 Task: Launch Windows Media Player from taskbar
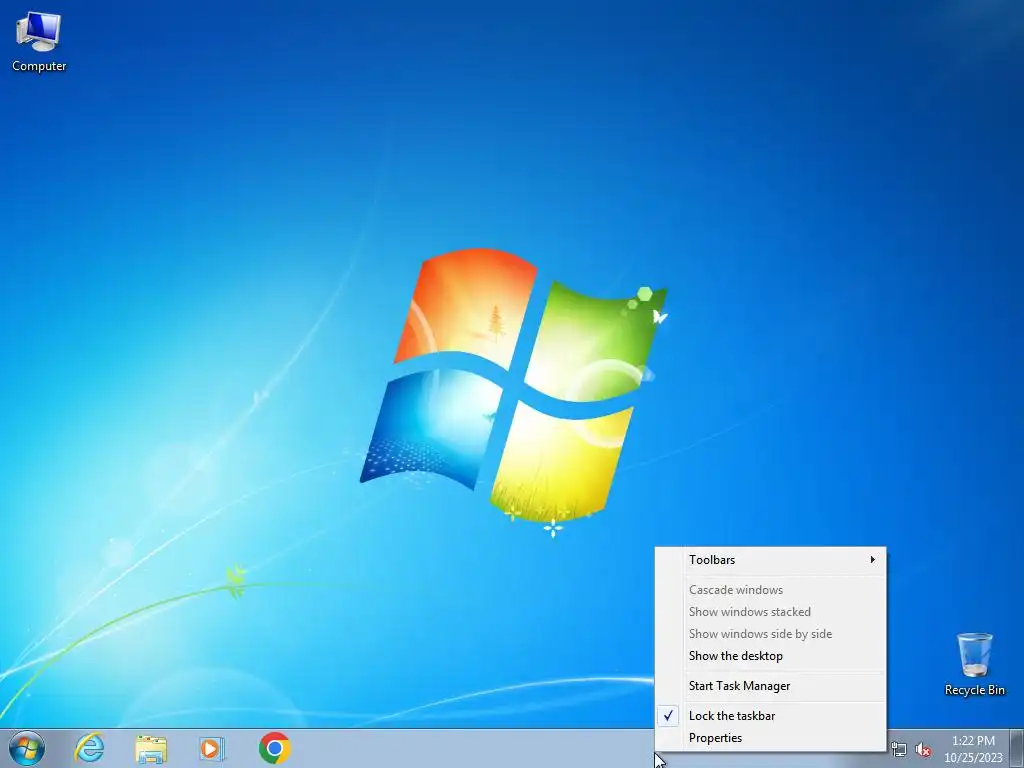(x=212, y=748)
